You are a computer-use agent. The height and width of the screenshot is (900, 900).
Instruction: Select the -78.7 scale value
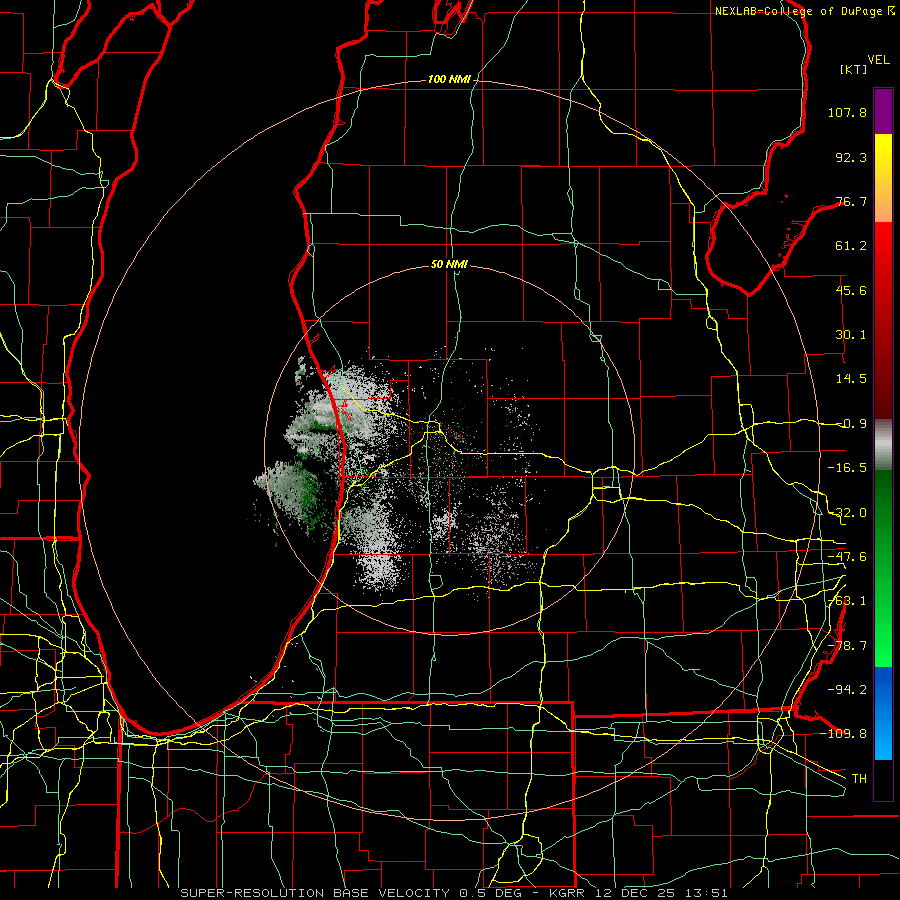847,646
